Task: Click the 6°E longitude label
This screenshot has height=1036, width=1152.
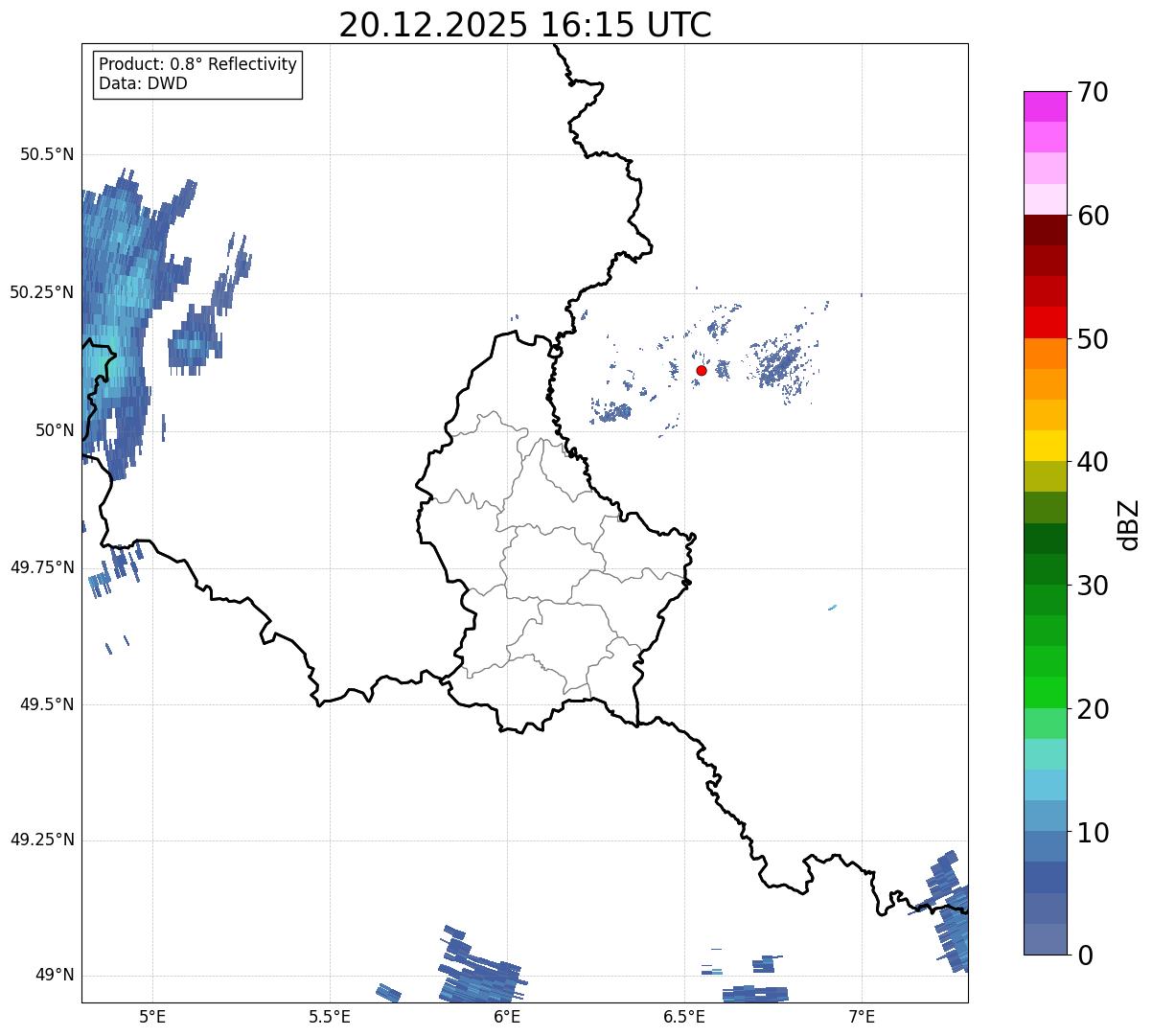Action: point(507,1017)
